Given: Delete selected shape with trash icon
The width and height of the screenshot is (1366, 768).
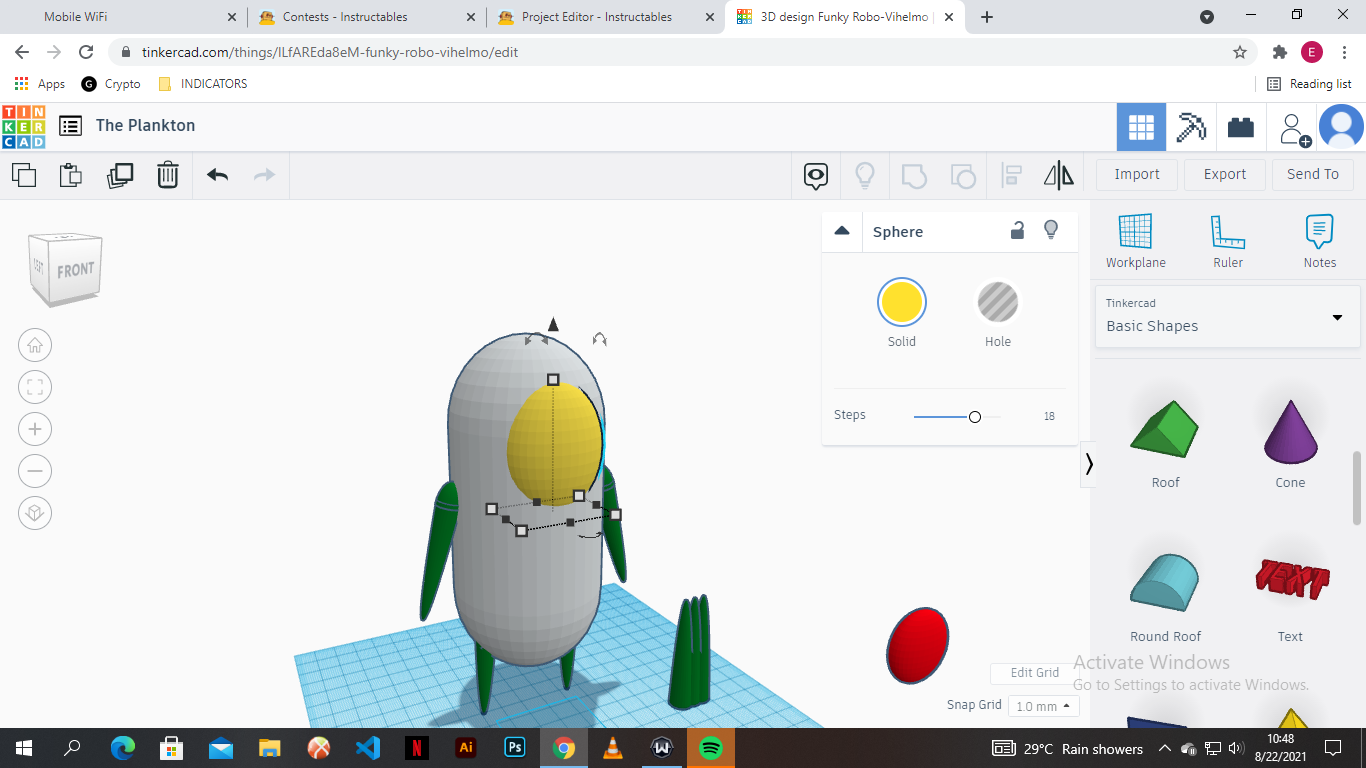Looking at the screenshot, I should click(168, 175).
